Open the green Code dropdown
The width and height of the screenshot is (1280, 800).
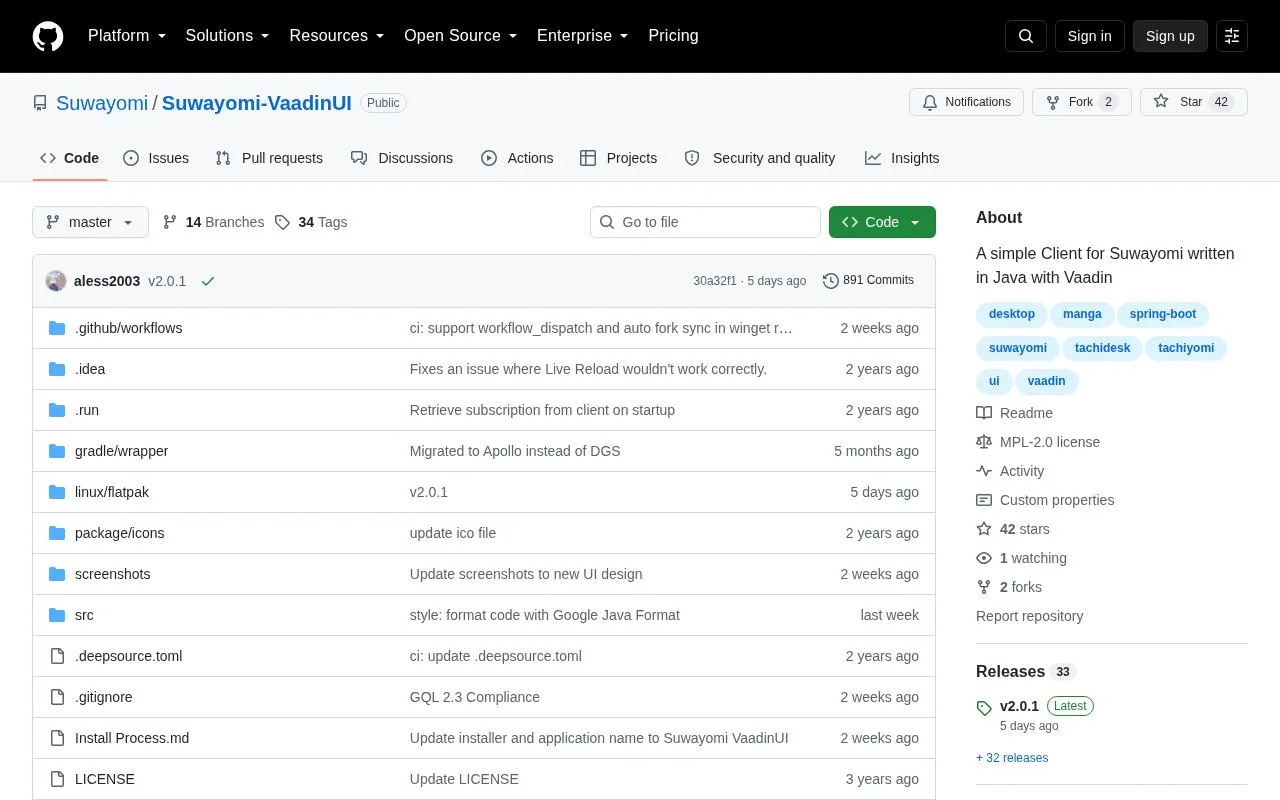point(882,222)
